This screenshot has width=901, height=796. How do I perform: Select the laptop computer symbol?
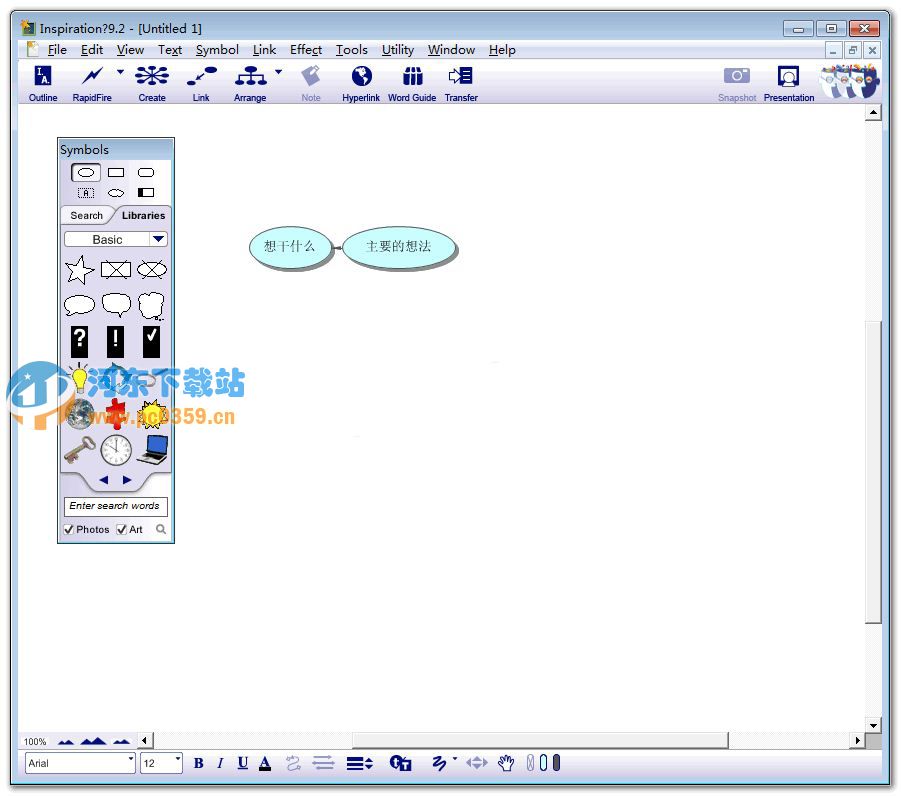pos(152,449)
